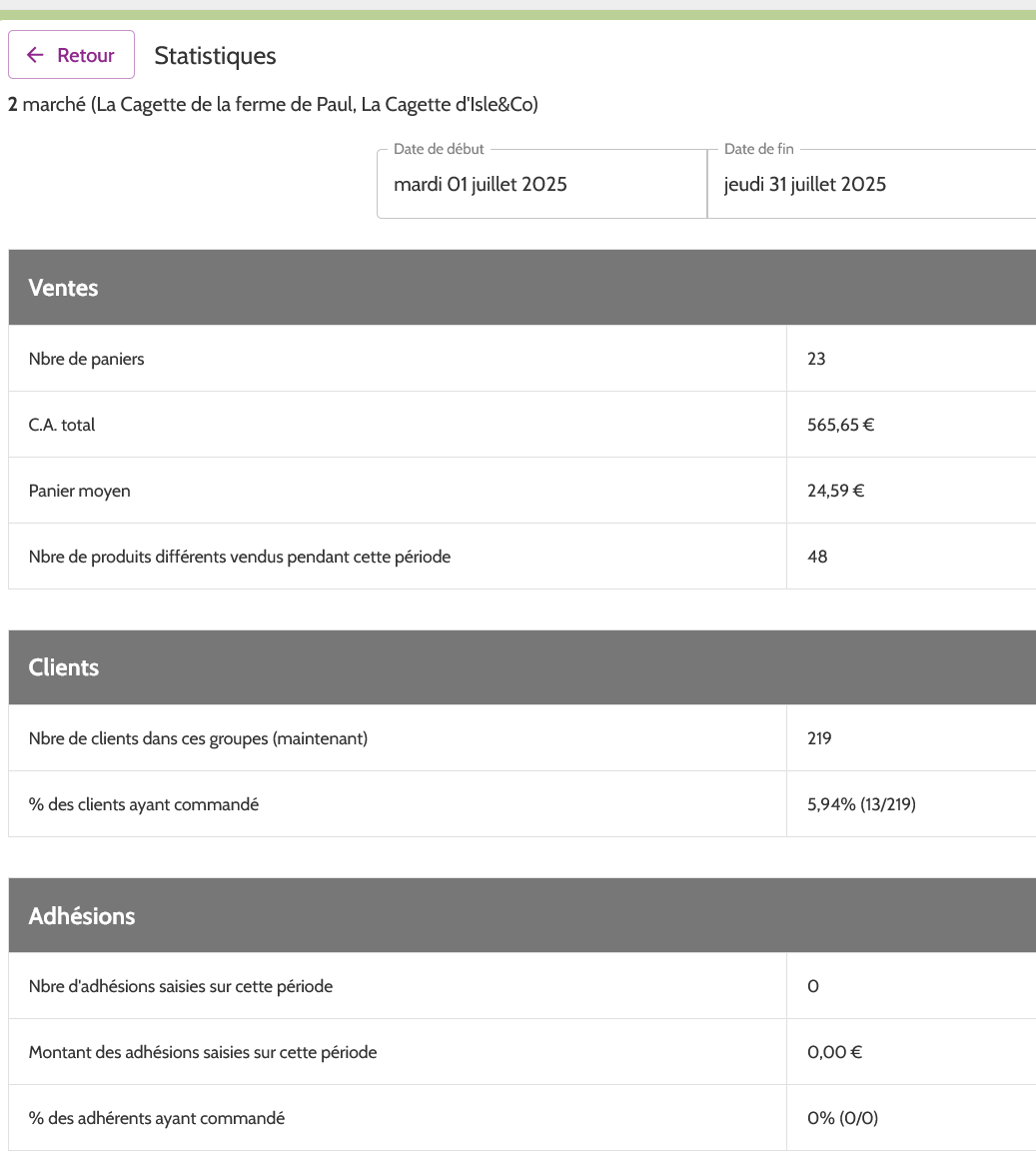This screenshot has width=1036, height=1166.
Task: Click the "Ventes" section header
Action: pos(64,288)
